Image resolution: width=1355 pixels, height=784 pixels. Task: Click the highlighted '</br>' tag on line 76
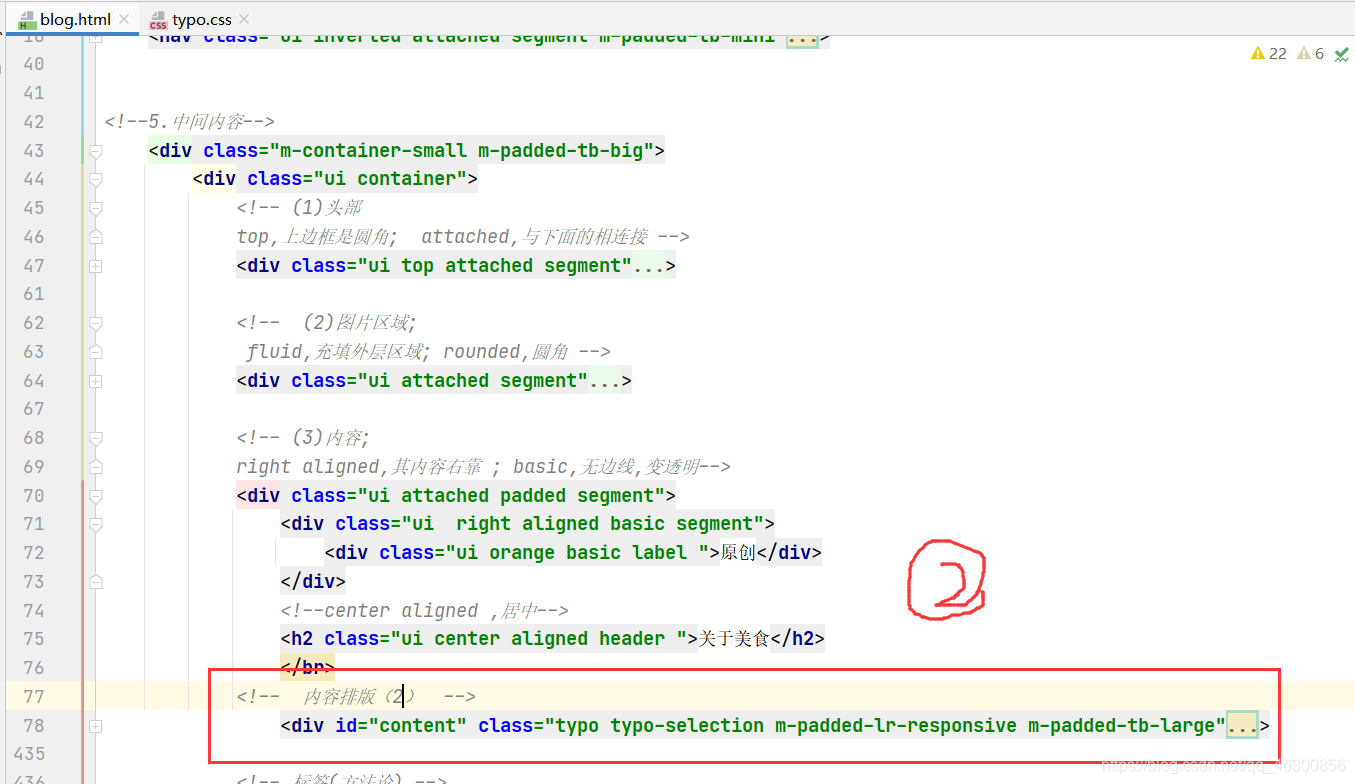(x=307, y=668)
